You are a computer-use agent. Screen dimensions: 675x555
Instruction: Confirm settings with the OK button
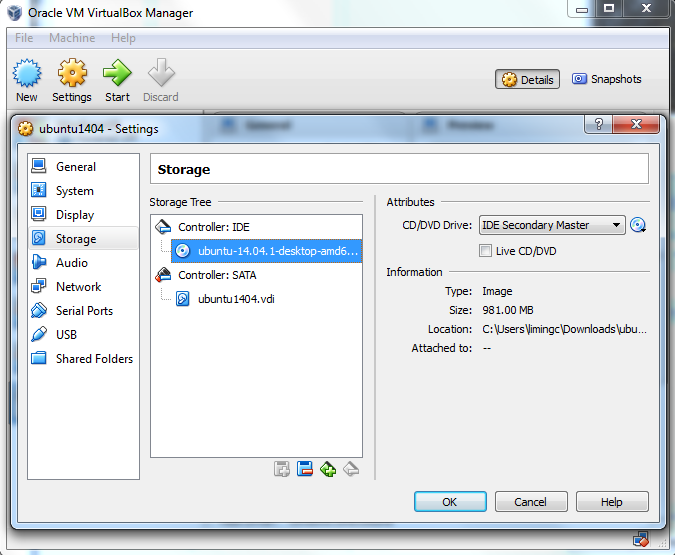click(450, 502)
